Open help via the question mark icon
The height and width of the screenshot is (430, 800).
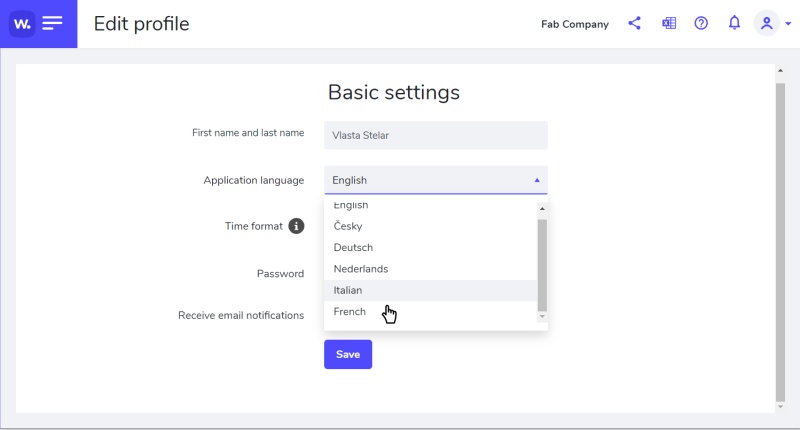tap(701, 23)
